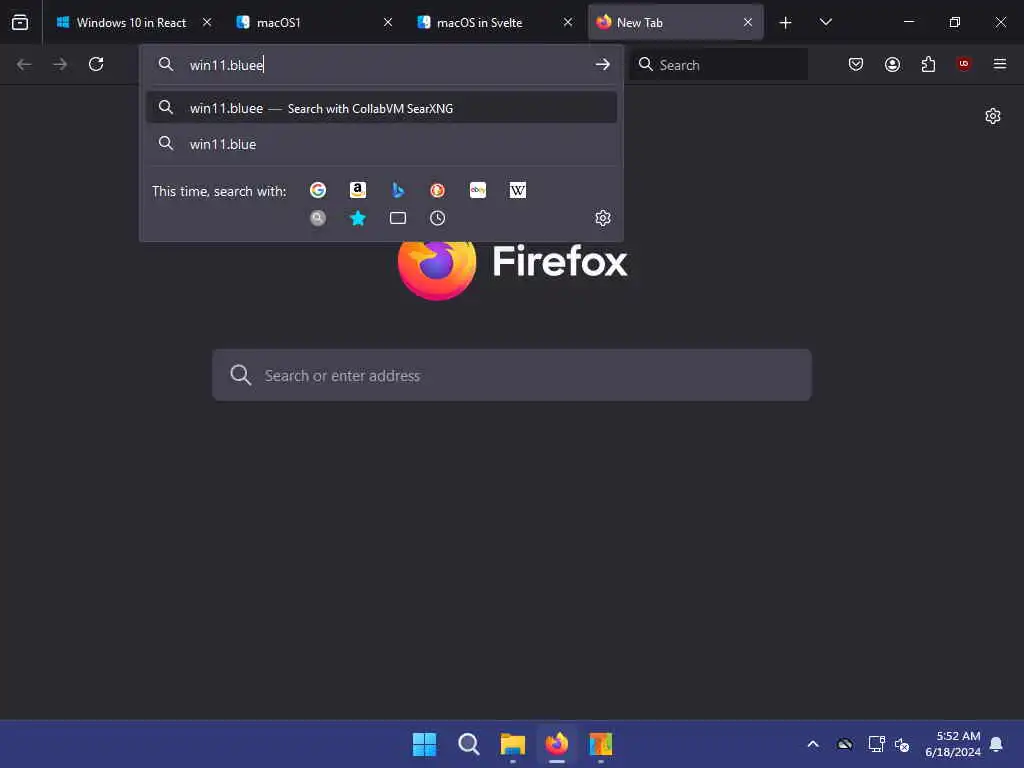Screen dimensions: 1024x768
Task: Open the uBlock Origin extension
Action: click(964, 64)
